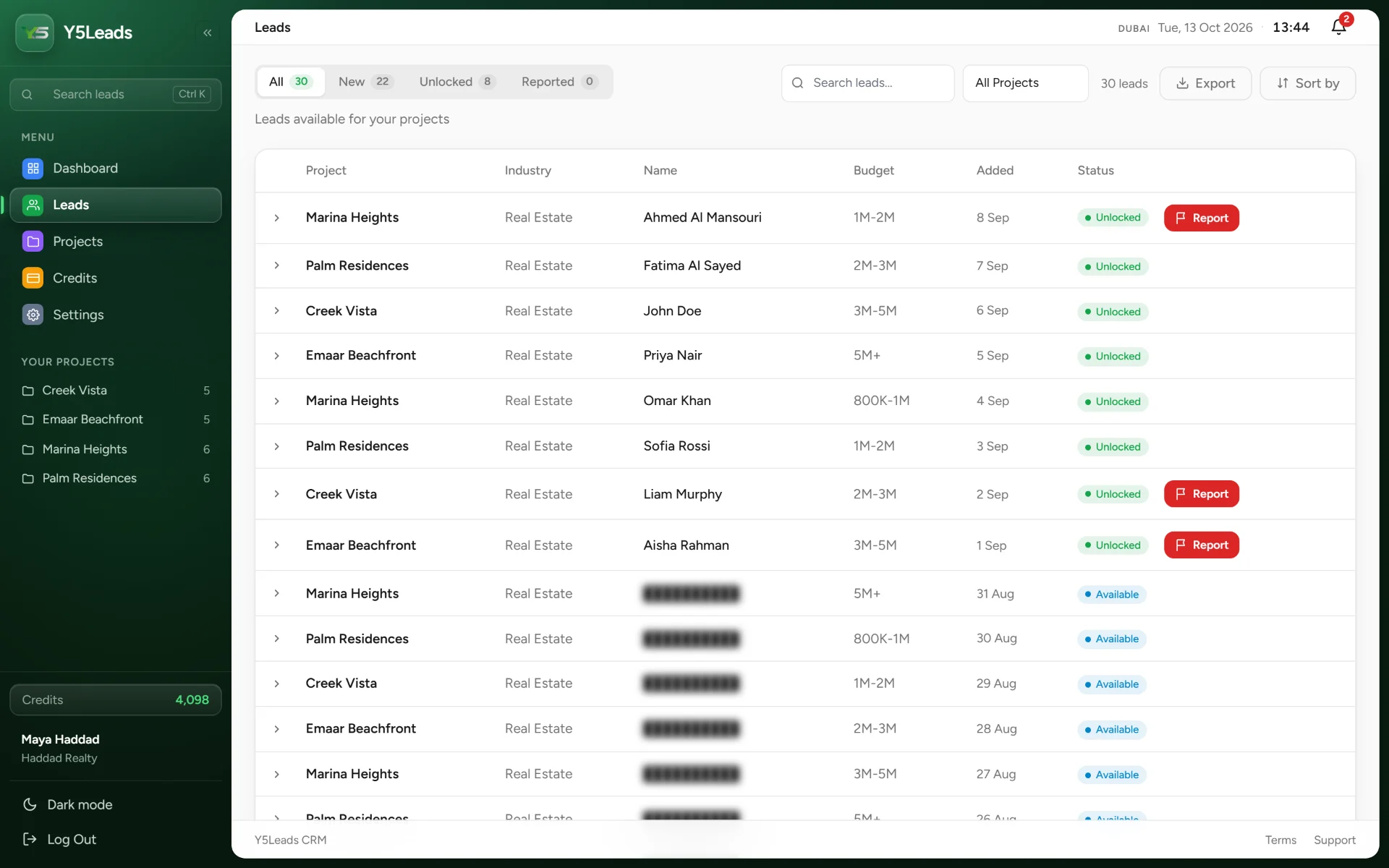The width and height of the screenshot is (1389, 868).
Task: Report the Ahmed Al Mansouri lead
Action: tap(1201, 218)
